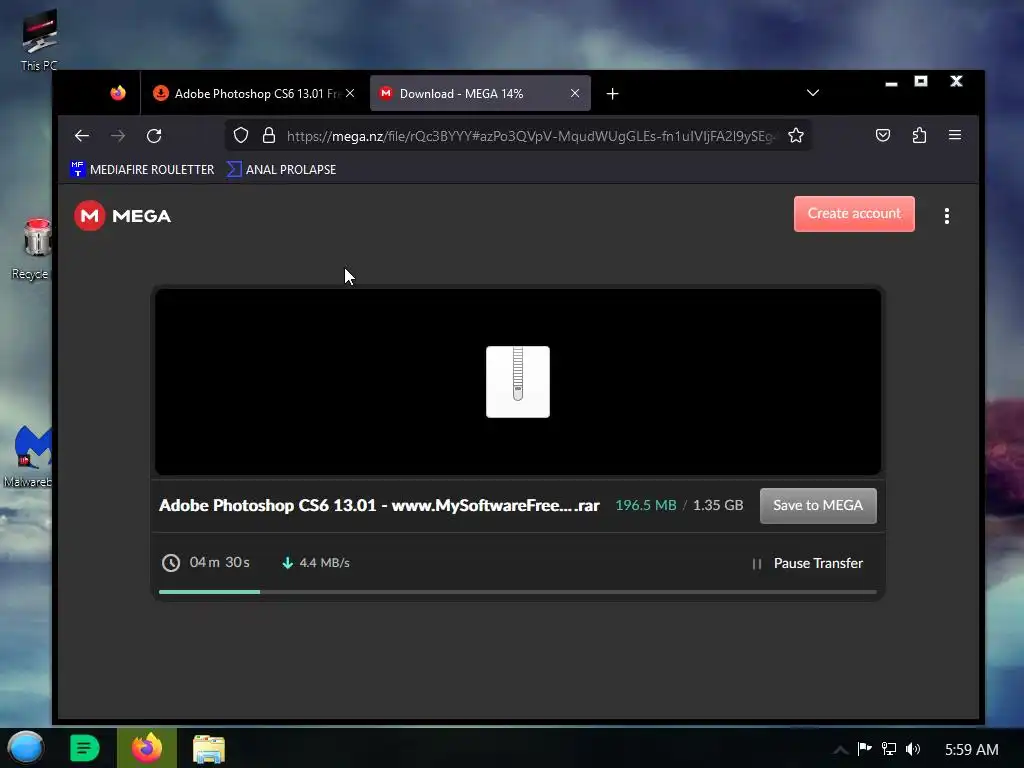Open File Explorer from the taskbar

coord(209,749)
